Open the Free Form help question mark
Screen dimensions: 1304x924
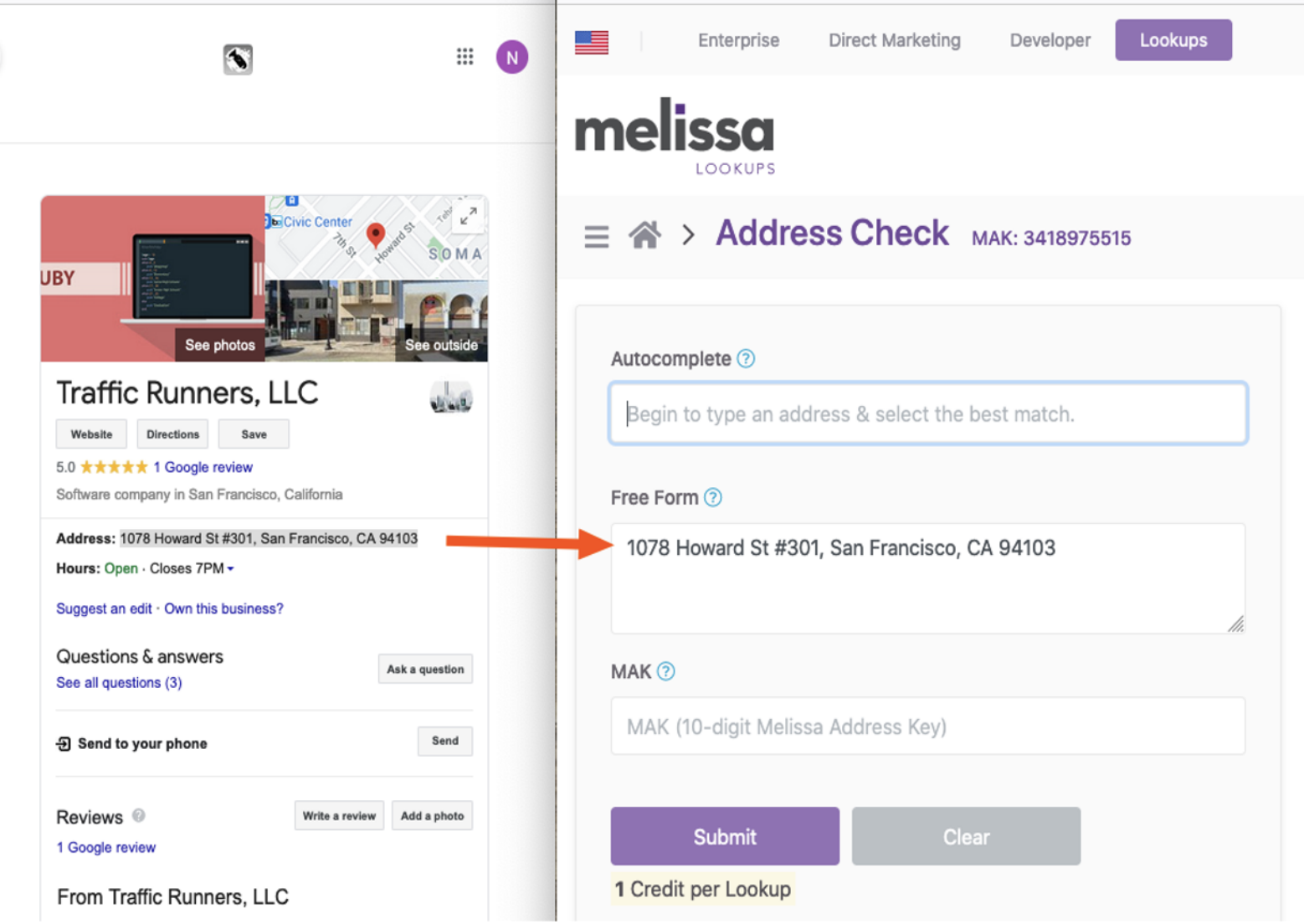tap(712, 497)
